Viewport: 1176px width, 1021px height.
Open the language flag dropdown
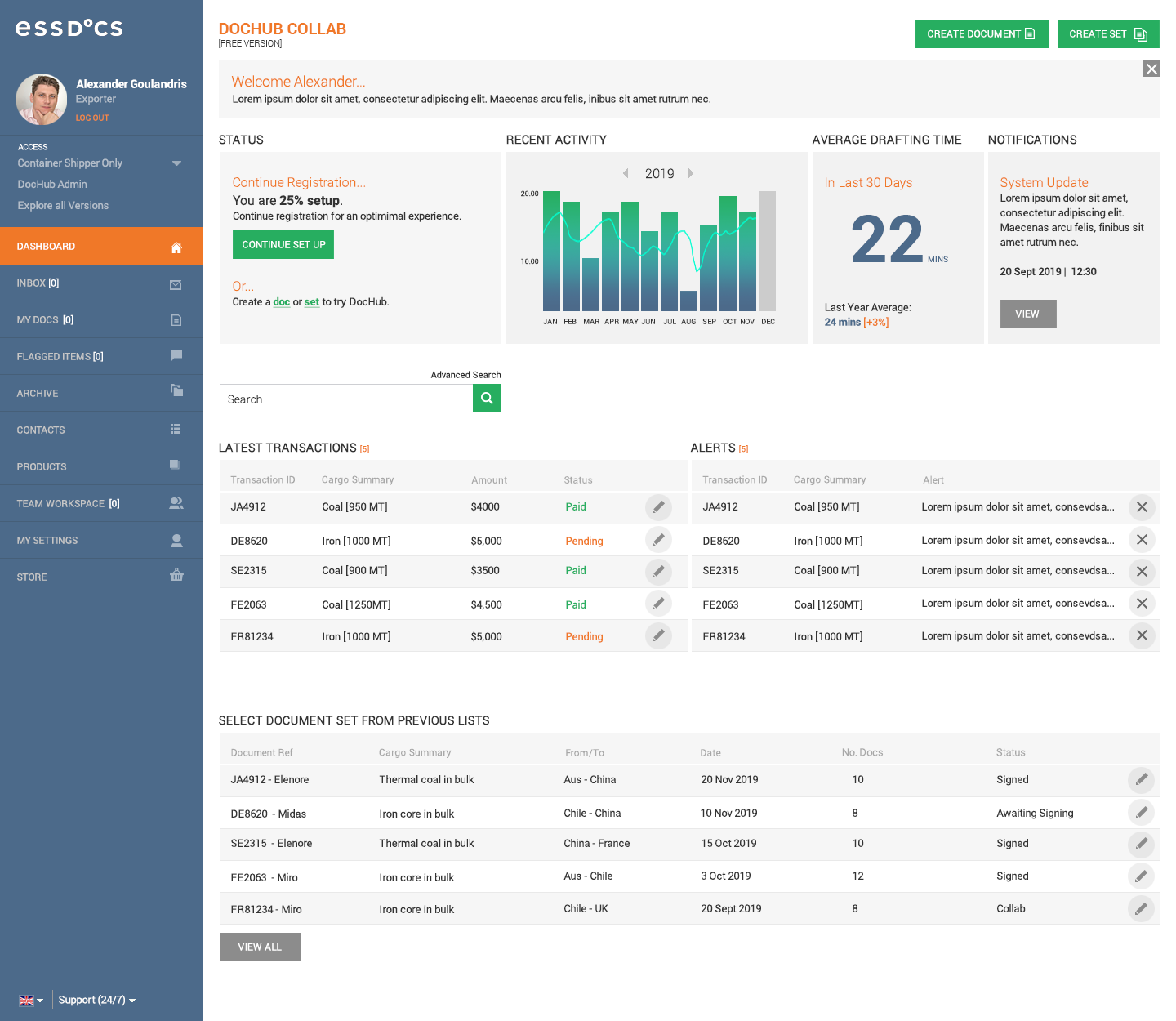click(x=31, y=1001)
